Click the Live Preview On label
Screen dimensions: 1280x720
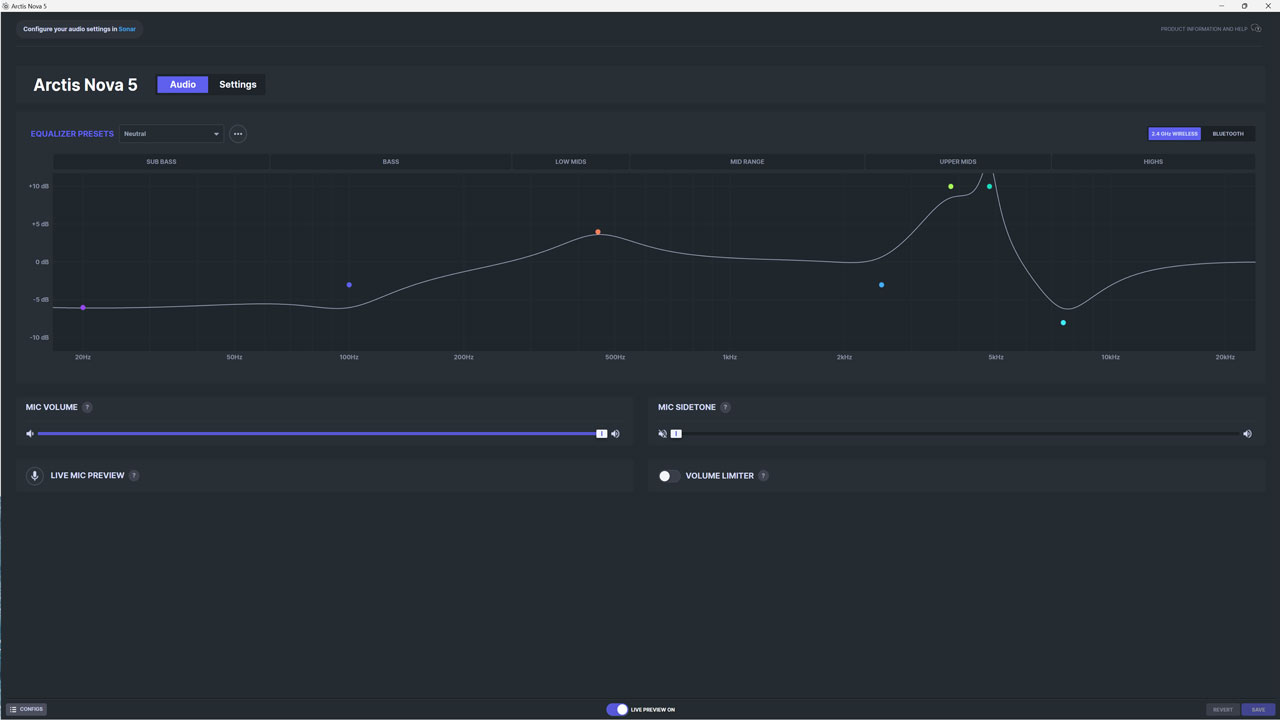click(653, 710)
